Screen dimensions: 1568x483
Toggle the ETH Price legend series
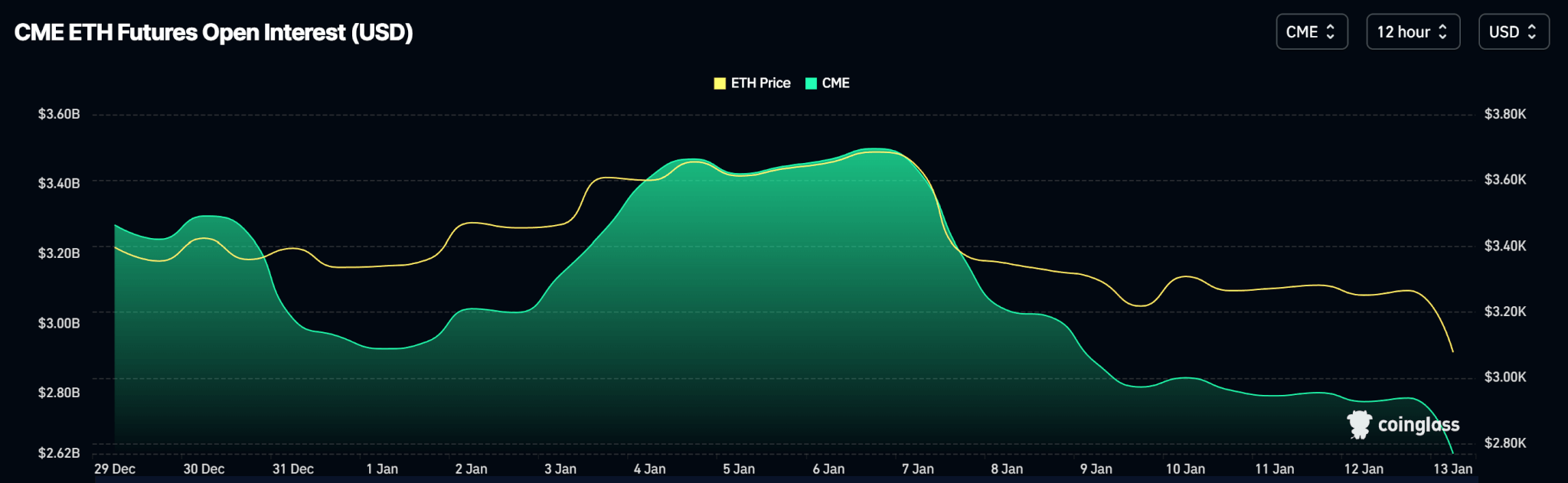click(759, 83)
